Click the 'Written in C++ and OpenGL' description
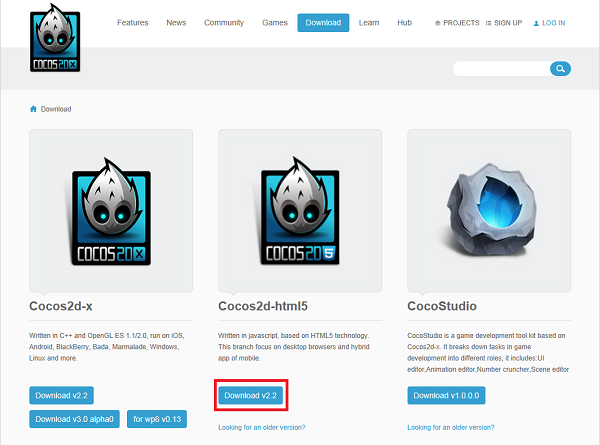Image resolution: width=600 pixels, height=445 pixels. pyautogui.click(x=107, y=347)
